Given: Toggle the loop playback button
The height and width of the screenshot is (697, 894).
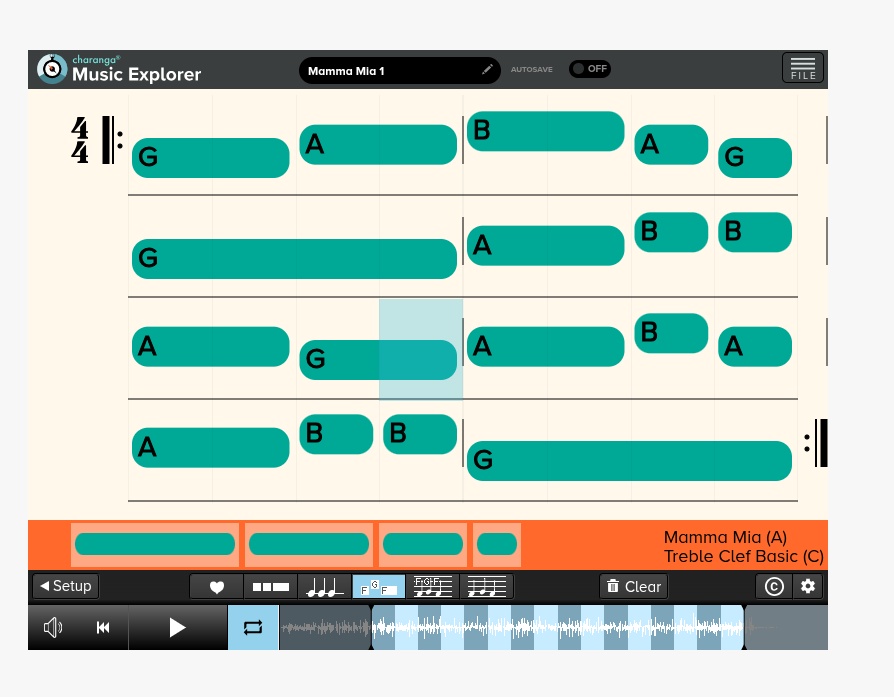Looking at the screenshot, I should [253, 627].
